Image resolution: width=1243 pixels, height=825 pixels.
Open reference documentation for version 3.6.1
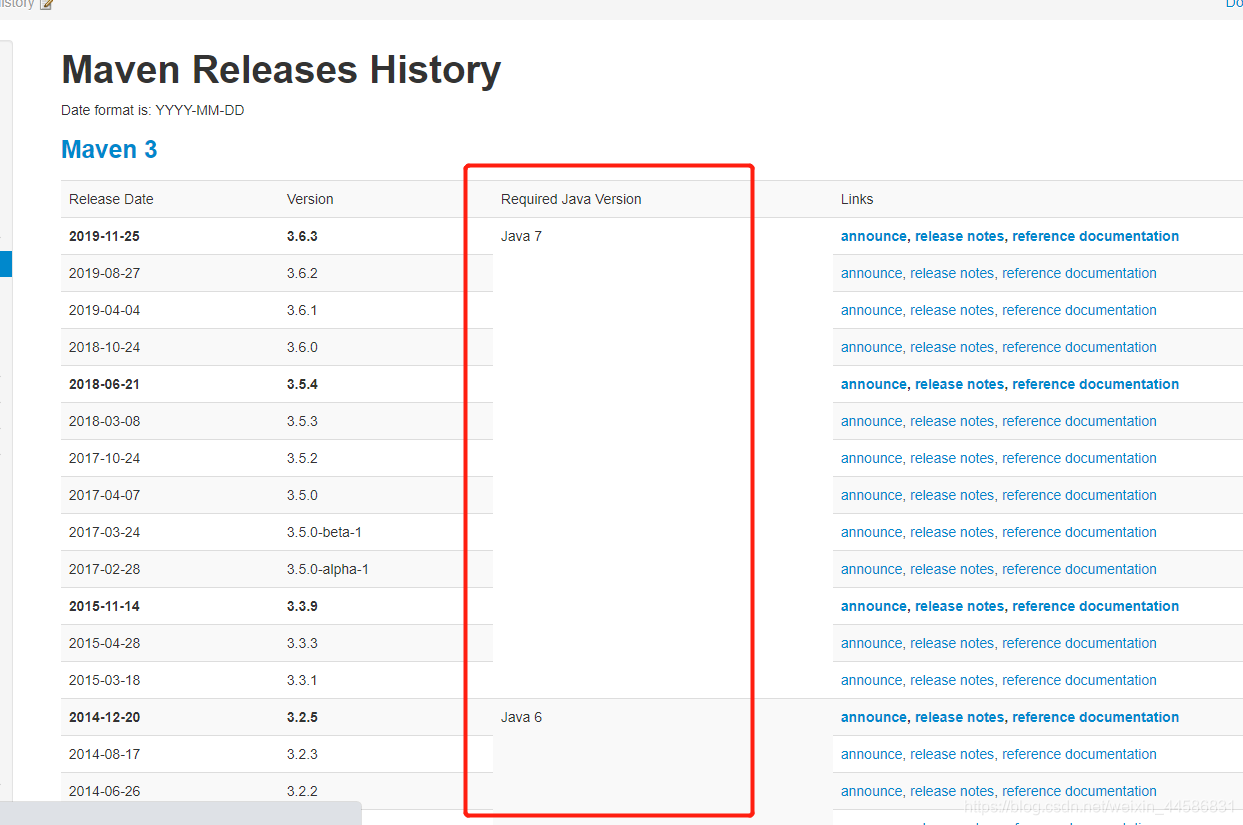[1079, 311]
